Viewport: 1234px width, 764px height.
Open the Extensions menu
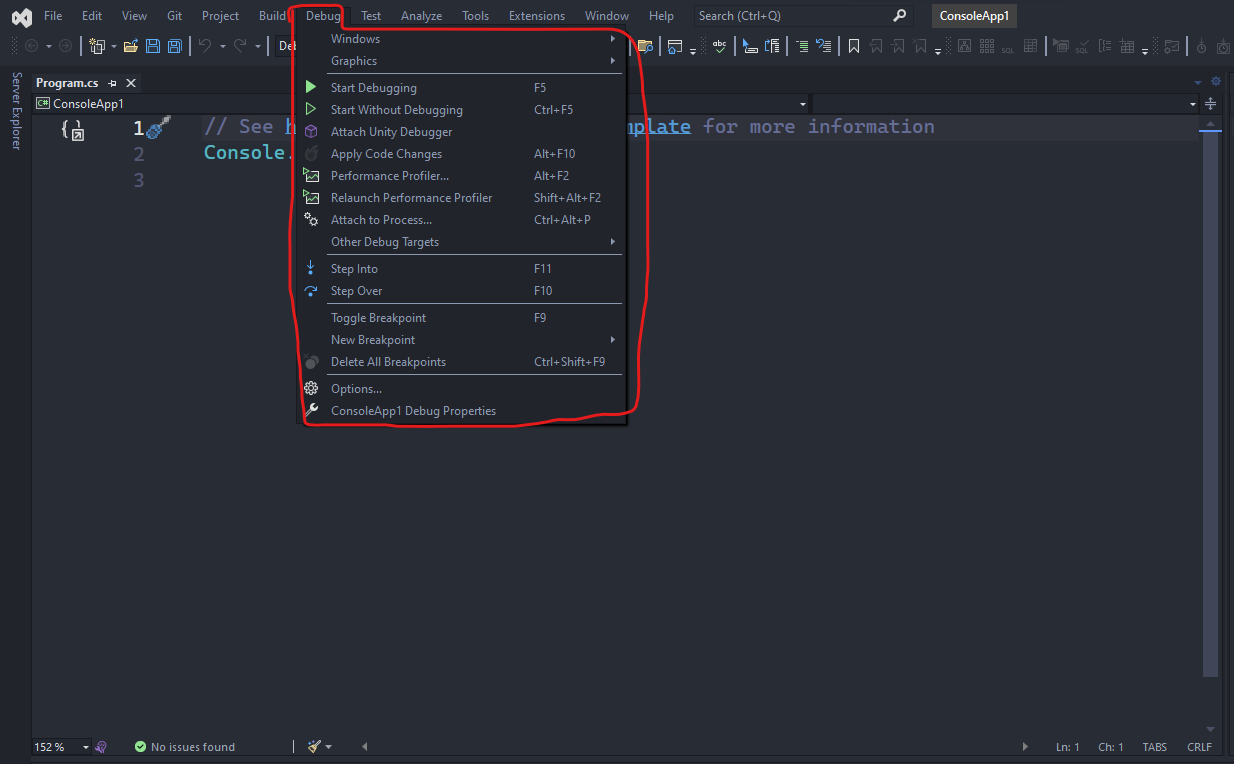(x=537, y=16)
